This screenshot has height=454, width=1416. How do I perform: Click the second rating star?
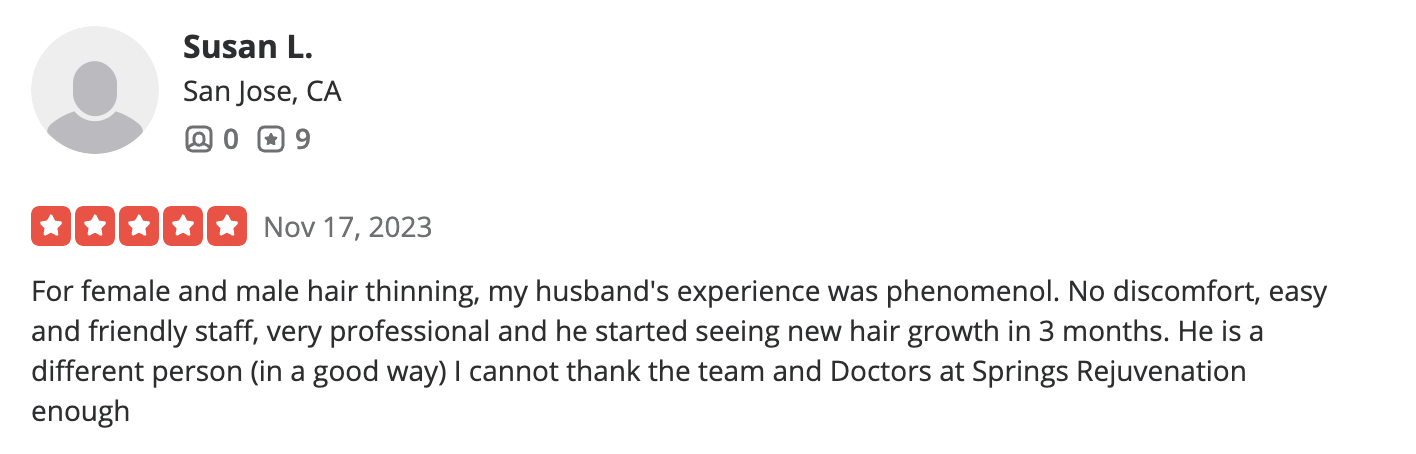pyautogui.click(x=95, y=227)
